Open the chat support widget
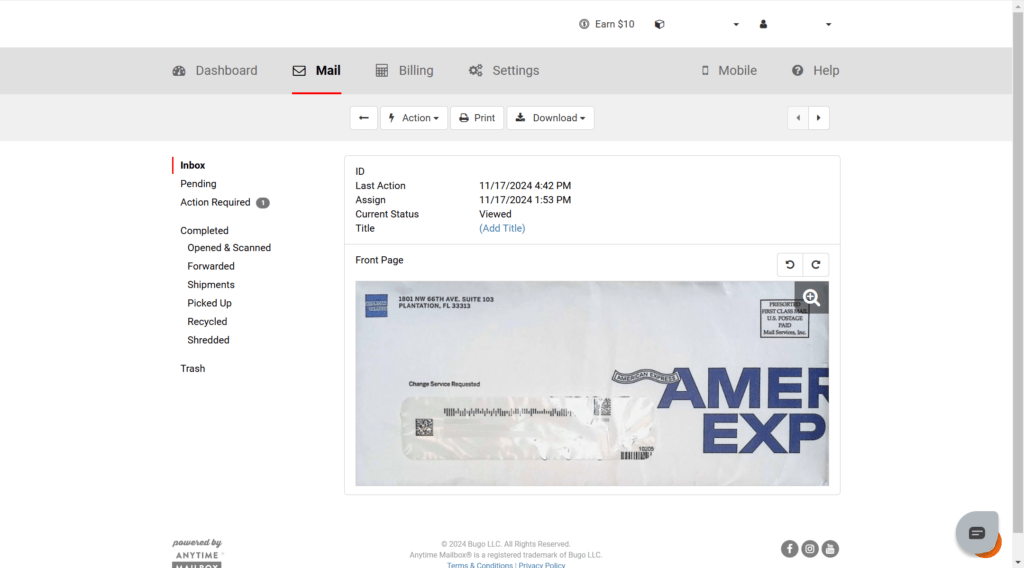Screen dimensions: 1024x568 [977, 533]
